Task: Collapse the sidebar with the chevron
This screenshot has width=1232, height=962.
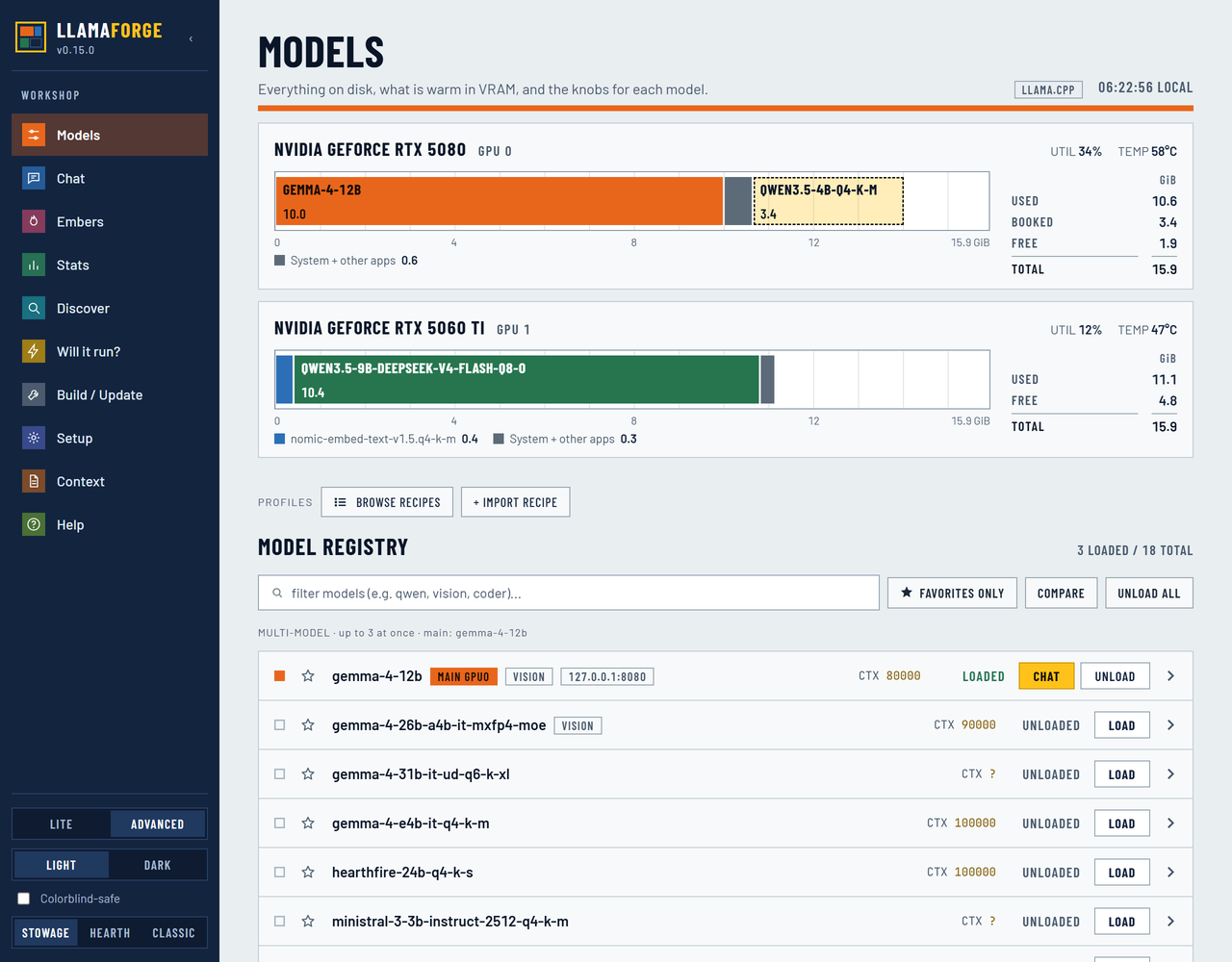Action: [x=191, y=38]
